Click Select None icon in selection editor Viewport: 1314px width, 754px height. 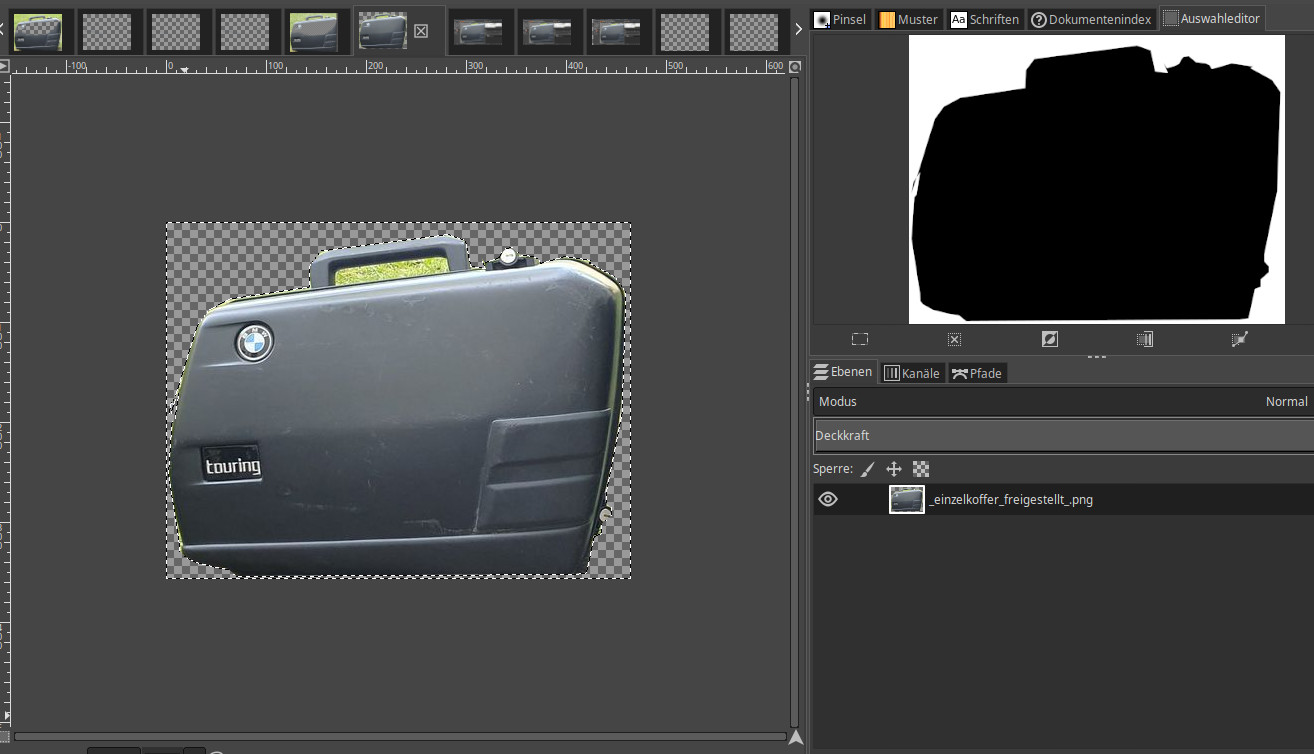(x=954, y=340)
